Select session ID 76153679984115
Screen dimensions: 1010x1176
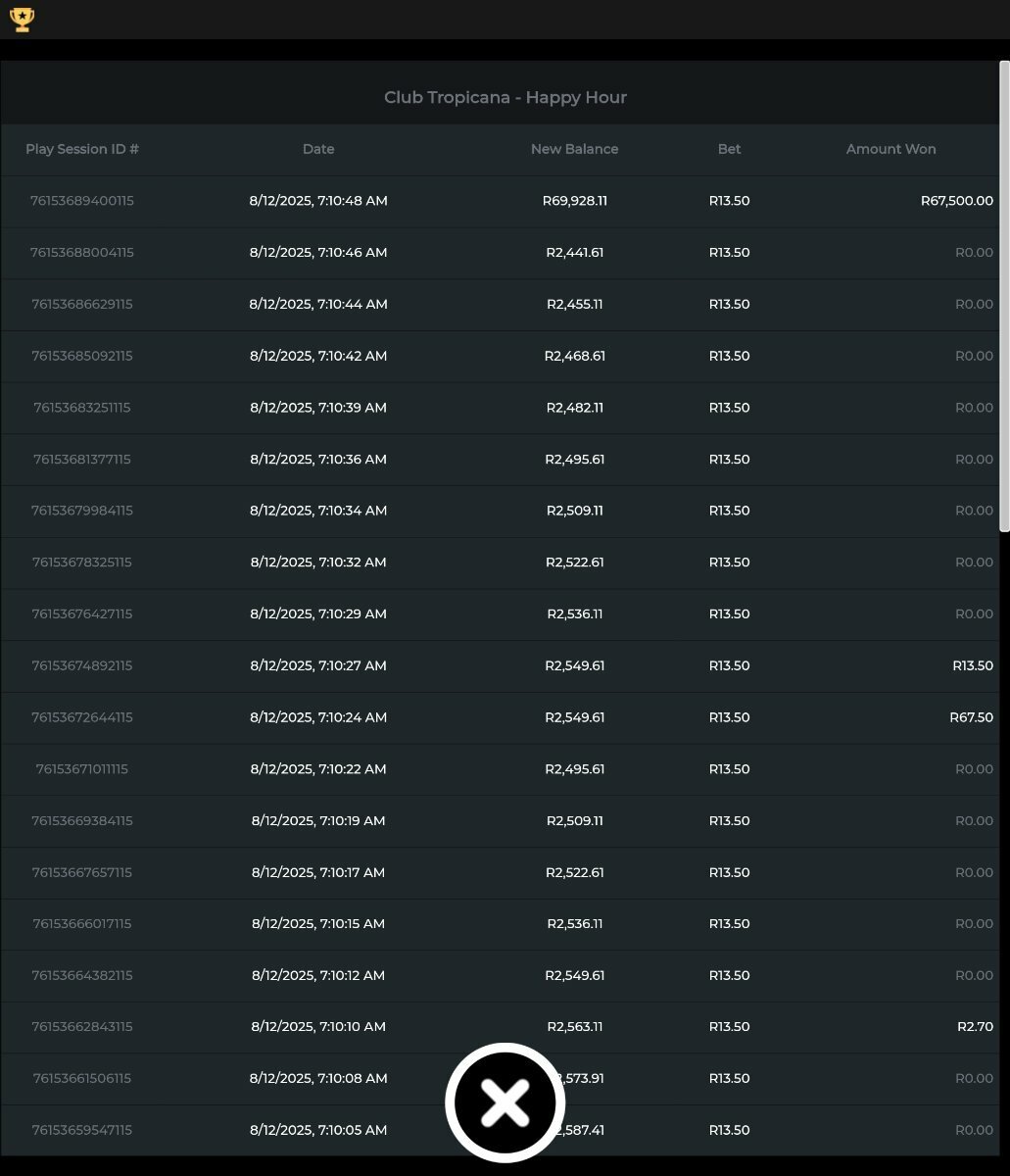82,511
